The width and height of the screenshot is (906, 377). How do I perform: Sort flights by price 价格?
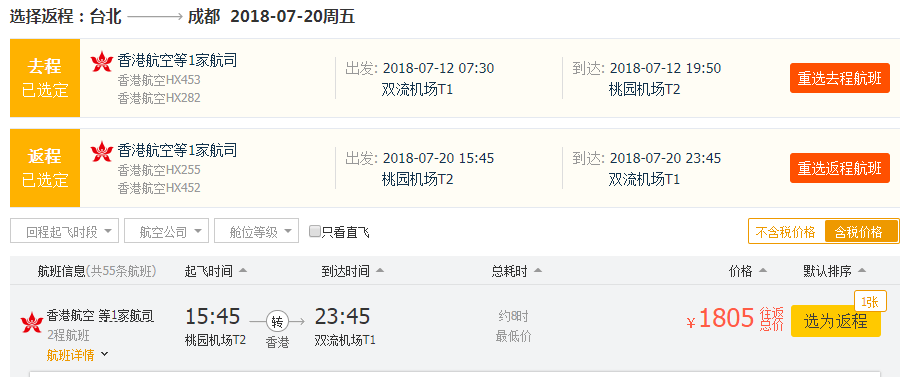748,271
